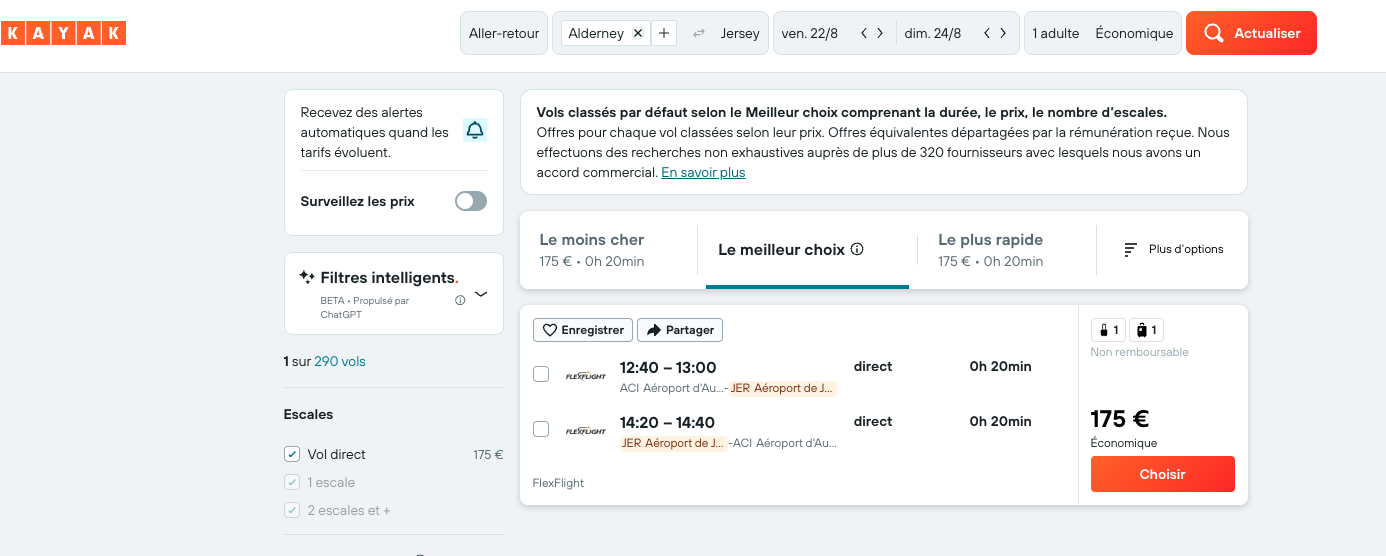Swap origin and destination airports

point(699,33)
